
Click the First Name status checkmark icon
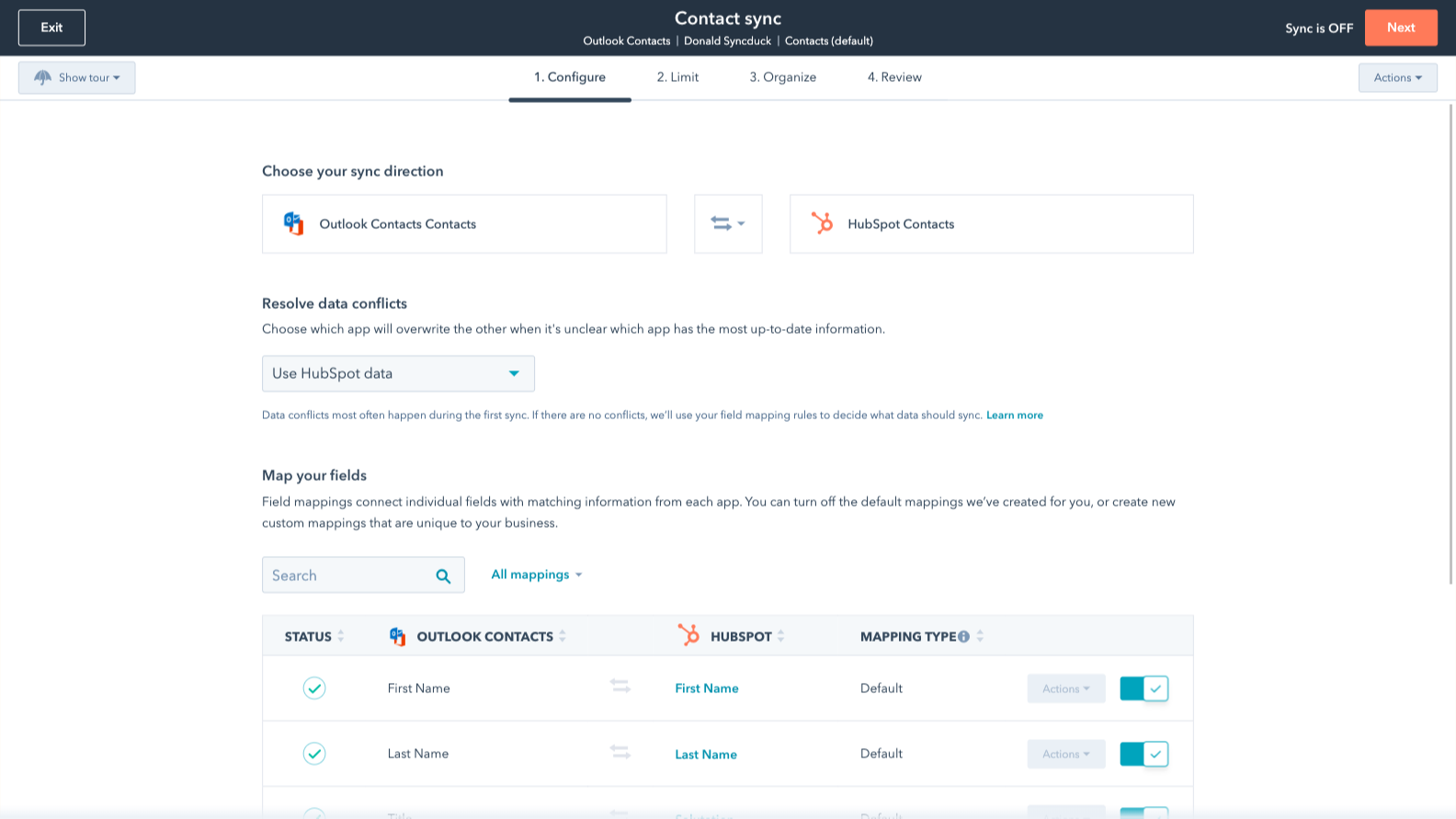[314, 688]
